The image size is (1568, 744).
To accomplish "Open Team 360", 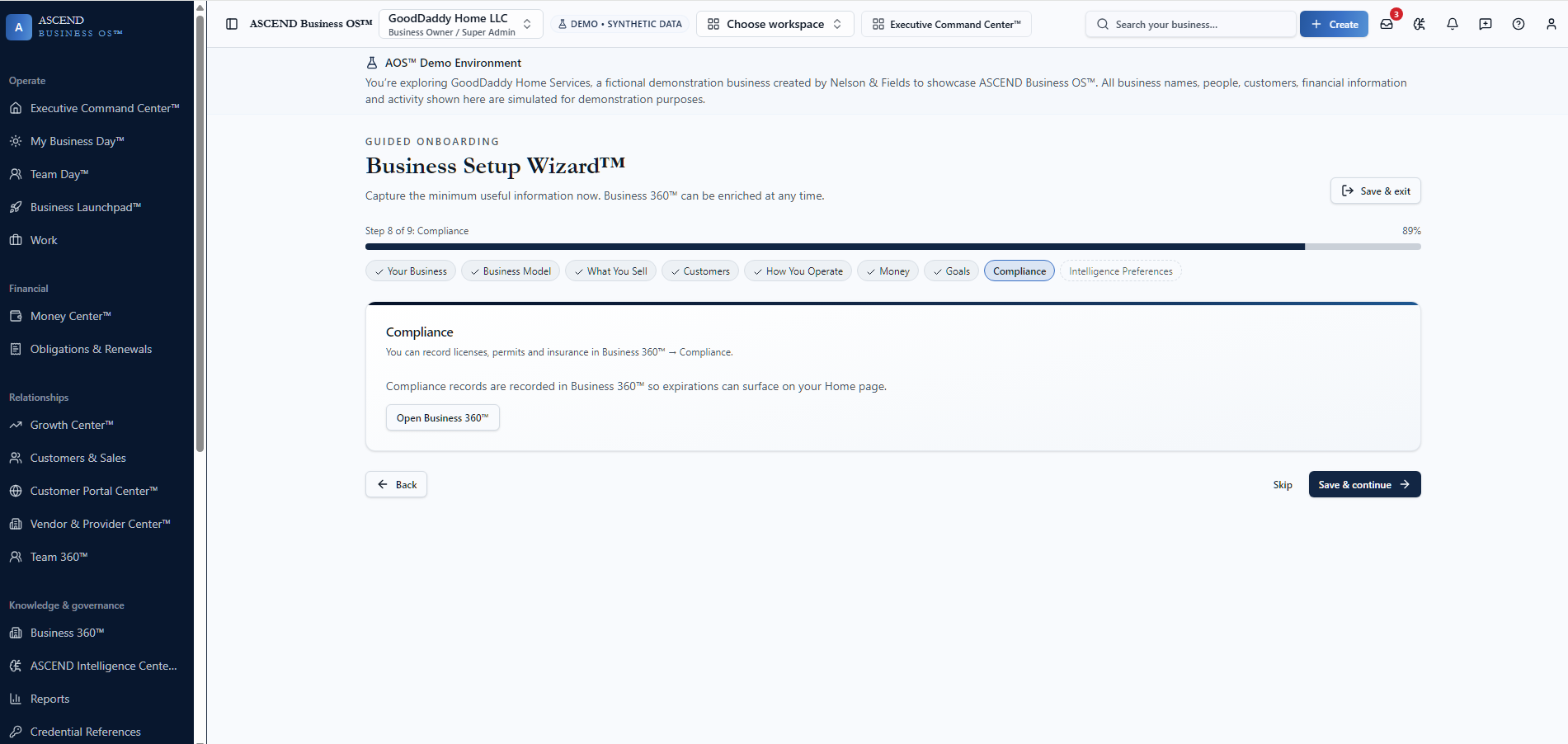I will tap(97, 557).
